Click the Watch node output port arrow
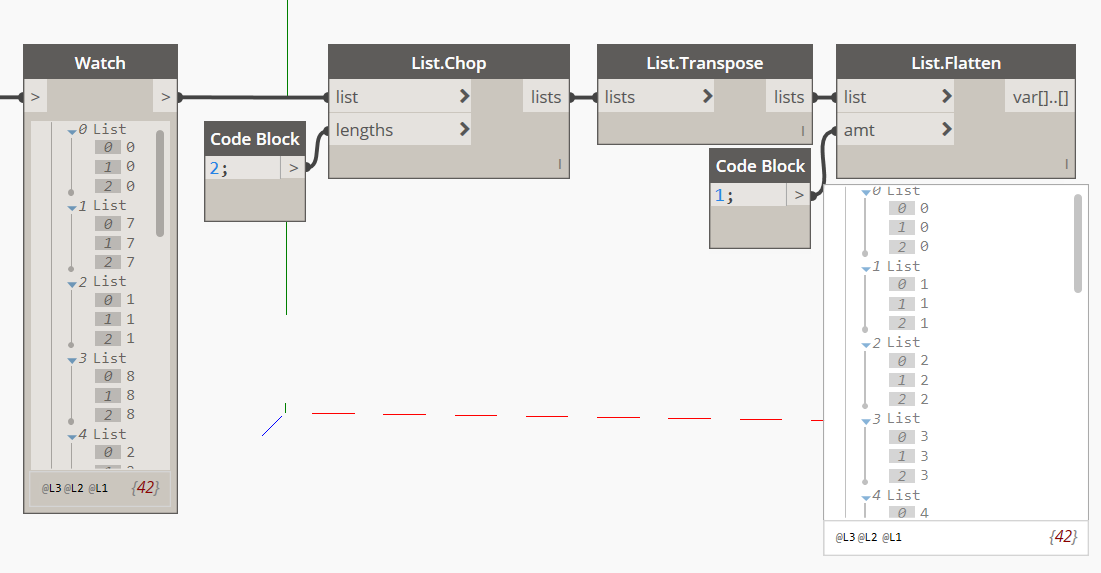 coord(165,97)
